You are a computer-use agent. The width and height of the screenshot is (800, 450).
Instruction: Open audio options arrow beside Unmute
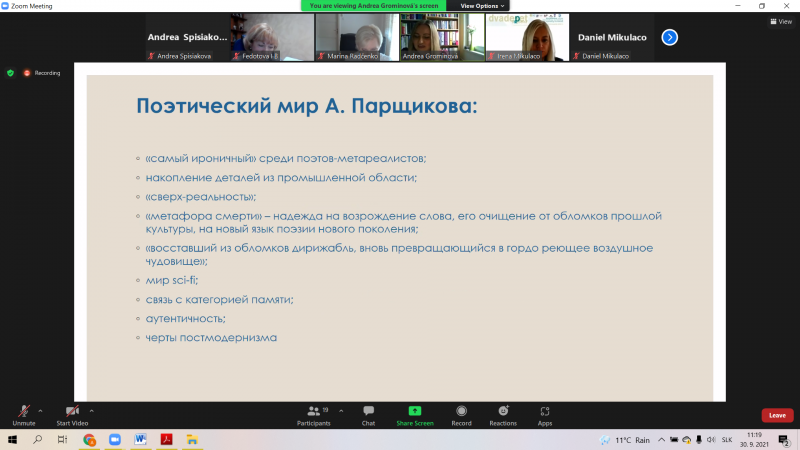tap(41, 410)
